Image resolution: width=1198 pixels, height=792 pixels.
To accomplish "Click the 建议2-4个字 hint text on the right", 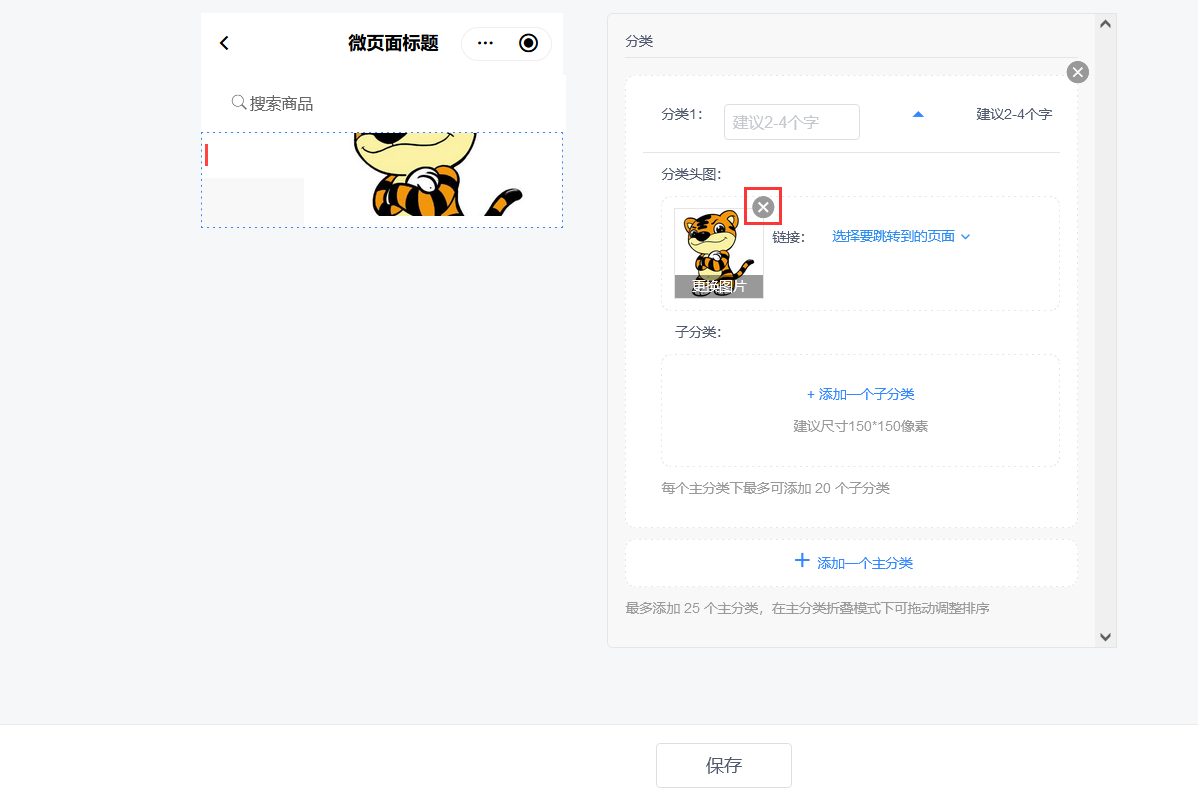I will (1014, 115).
